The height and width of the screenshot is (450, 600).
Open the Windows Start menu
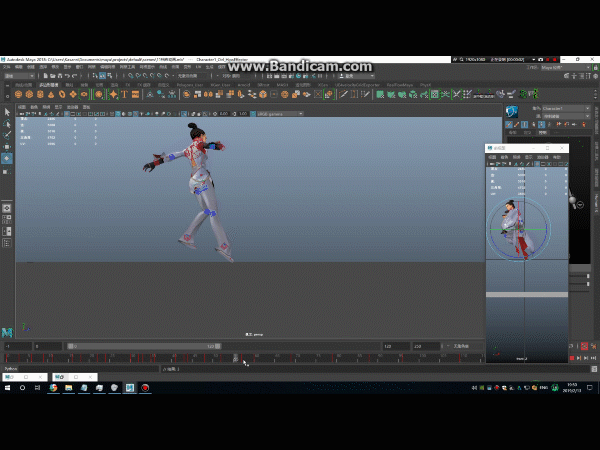click(x=7, y=388)
